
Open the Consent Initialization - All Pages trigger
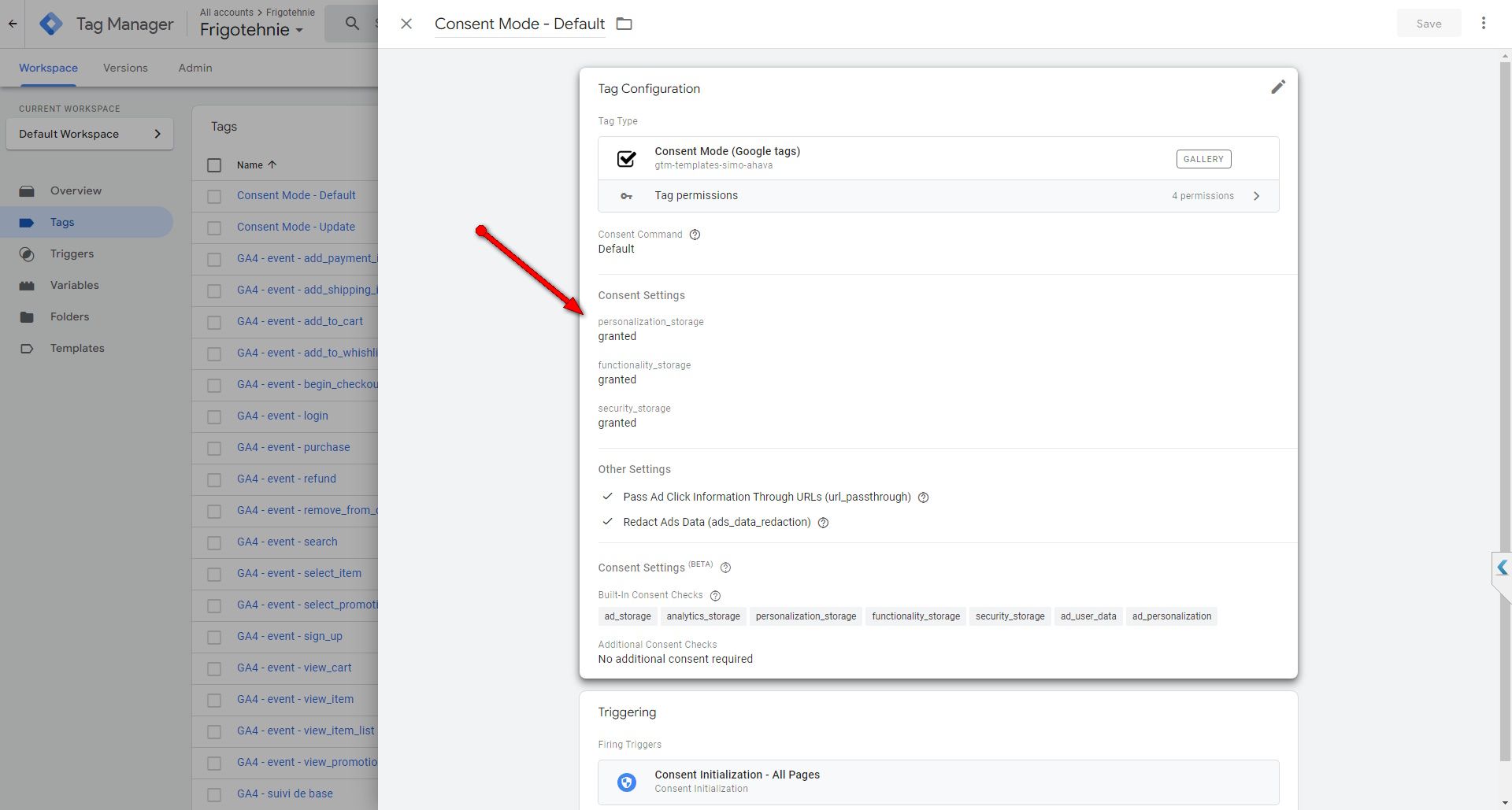[938, 782]
